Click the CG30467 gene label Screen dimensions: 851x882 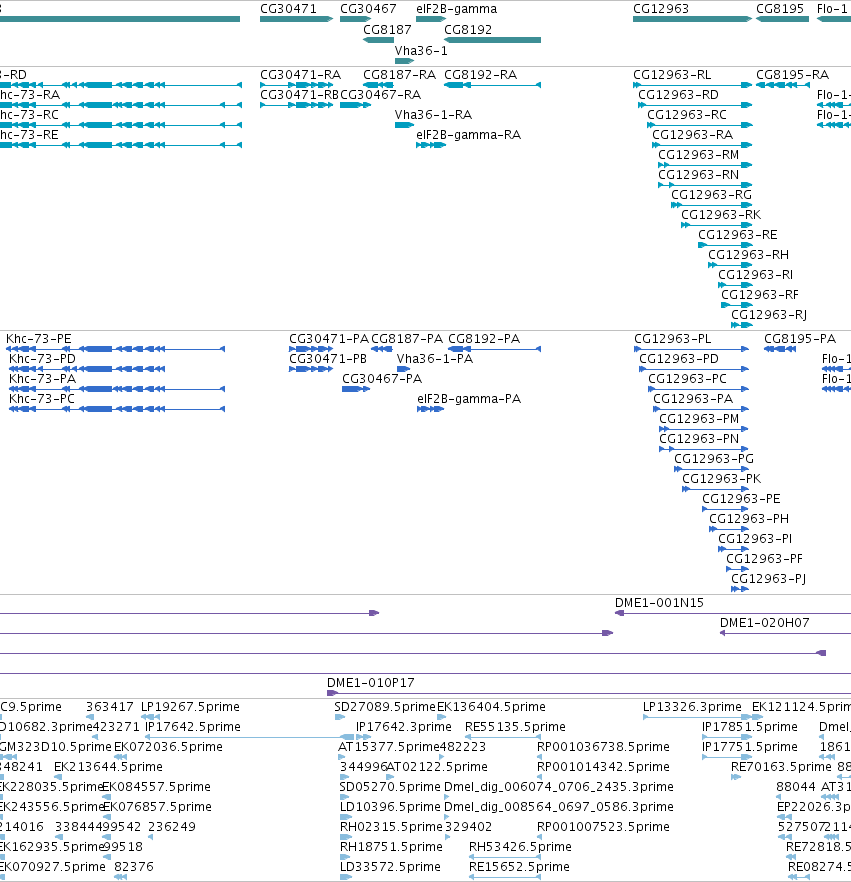coord(368,9)
